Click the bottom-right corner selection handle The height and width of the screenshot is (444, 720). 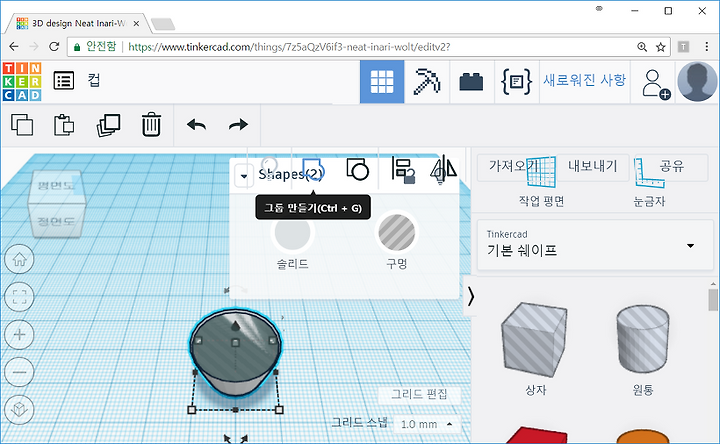(x=279, y=410)
